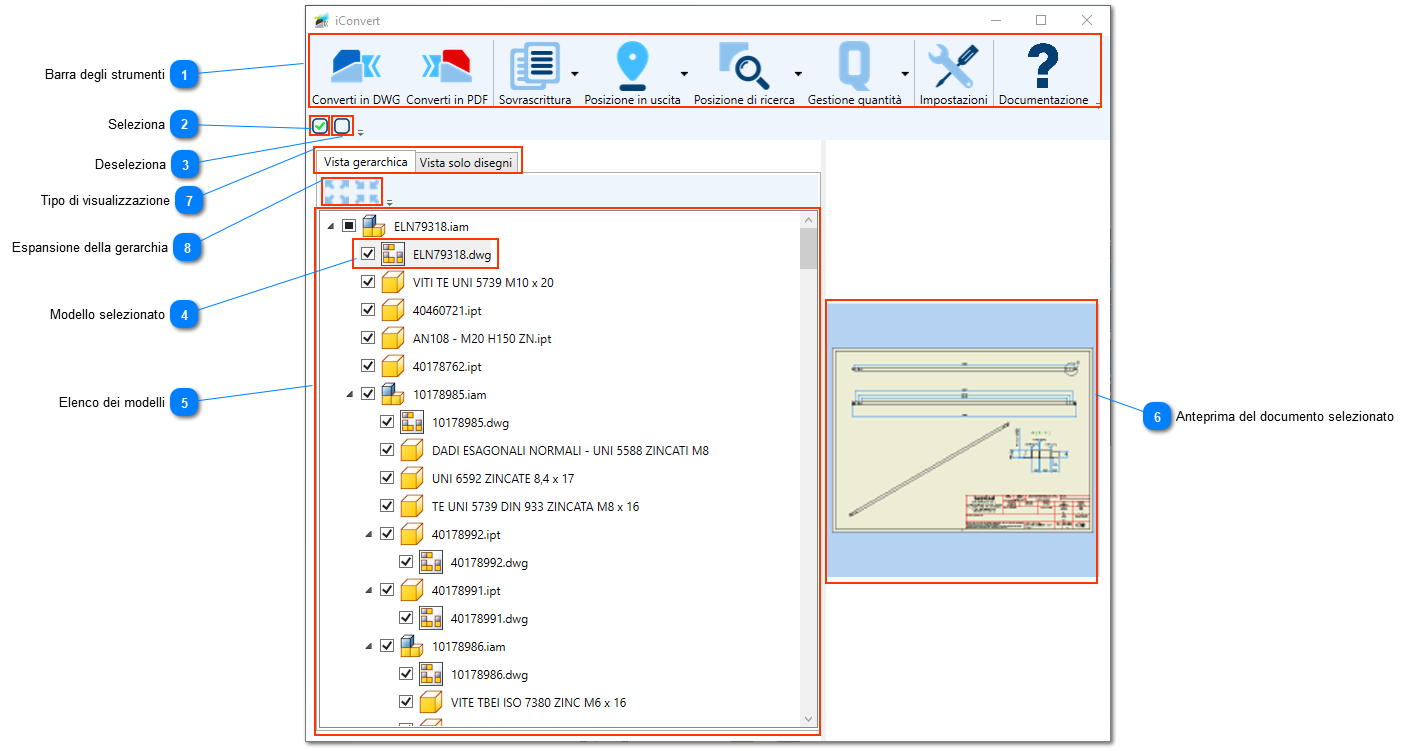Open Documentazione question mark icon
The height and width of the screenshot is (751, 1410).
coord(1043,66)
